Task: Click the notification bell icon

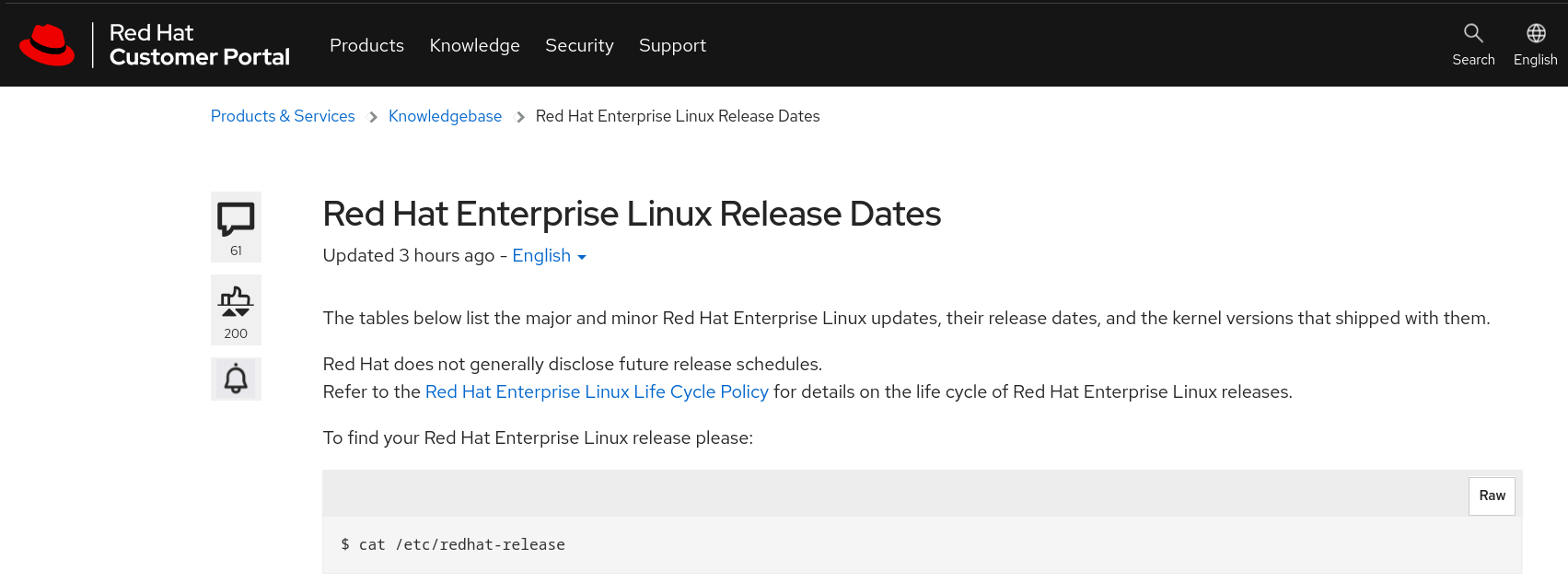Action: [236, 379]
